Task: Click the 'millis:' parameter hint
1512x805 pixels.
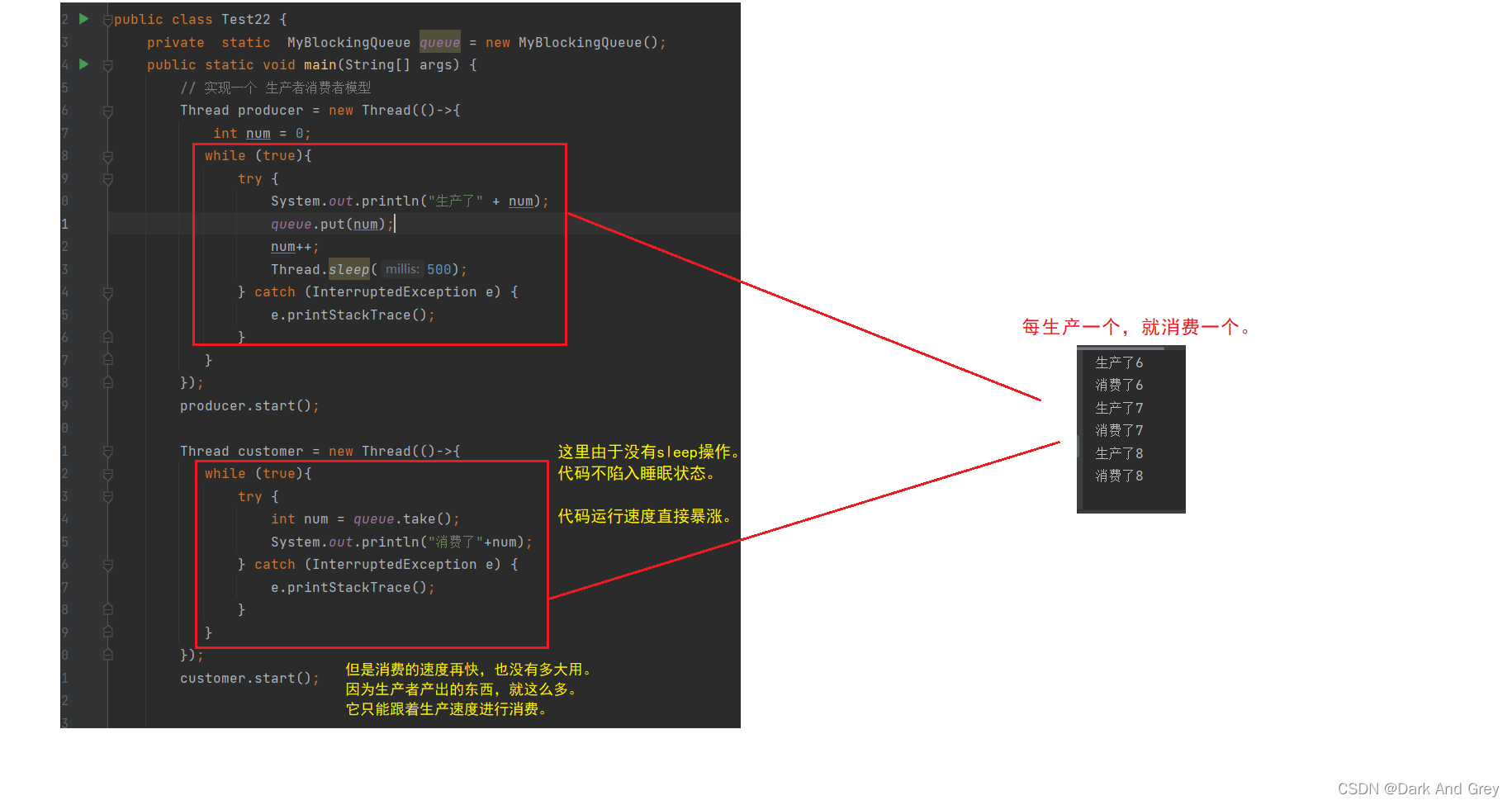Action: click(x=402, y=269)
